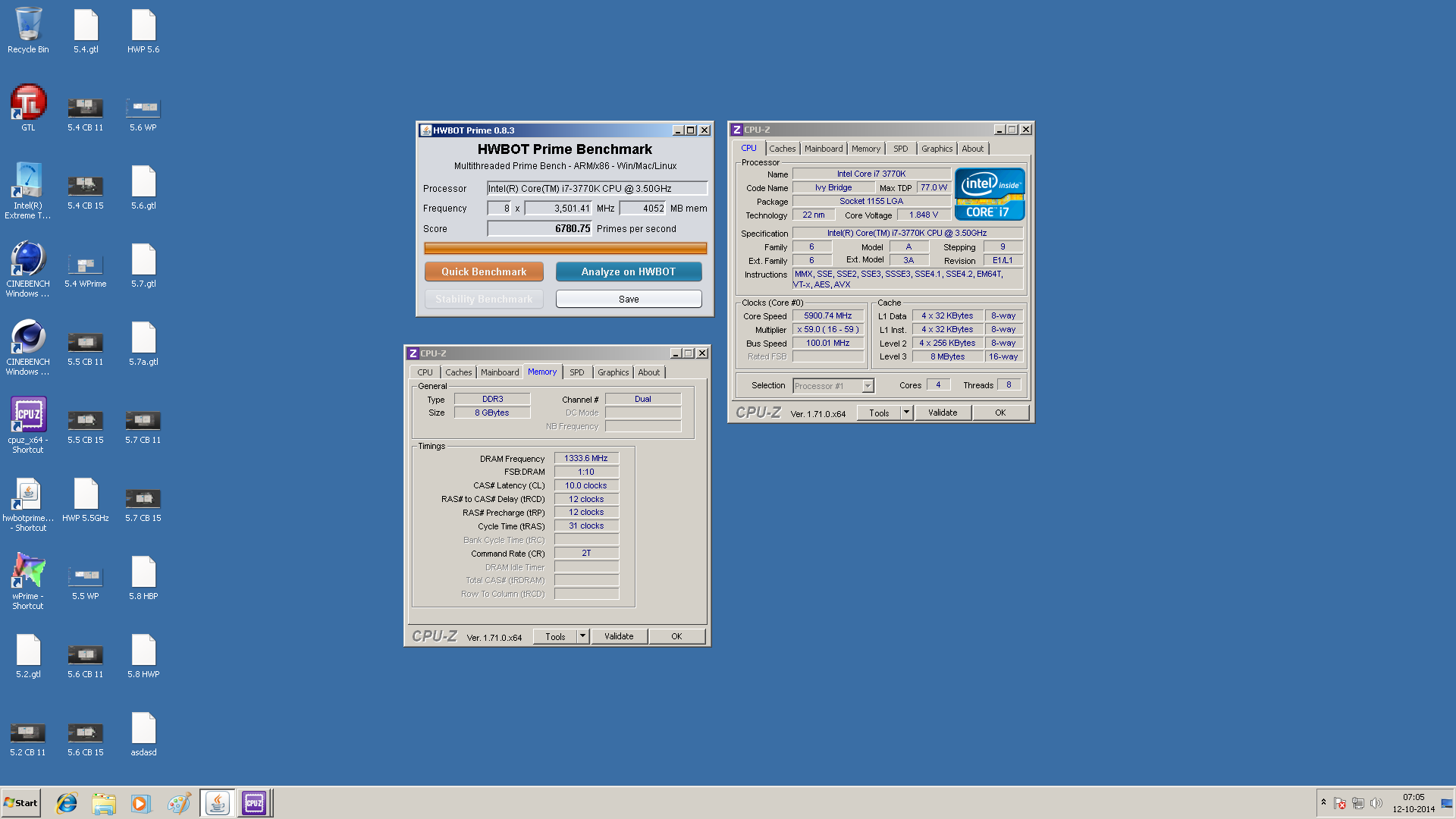The width and height of the screenshot is (1456, 819).
Task: Click the HWBOT Prime orange progress bar
Action: click(565, 248)
